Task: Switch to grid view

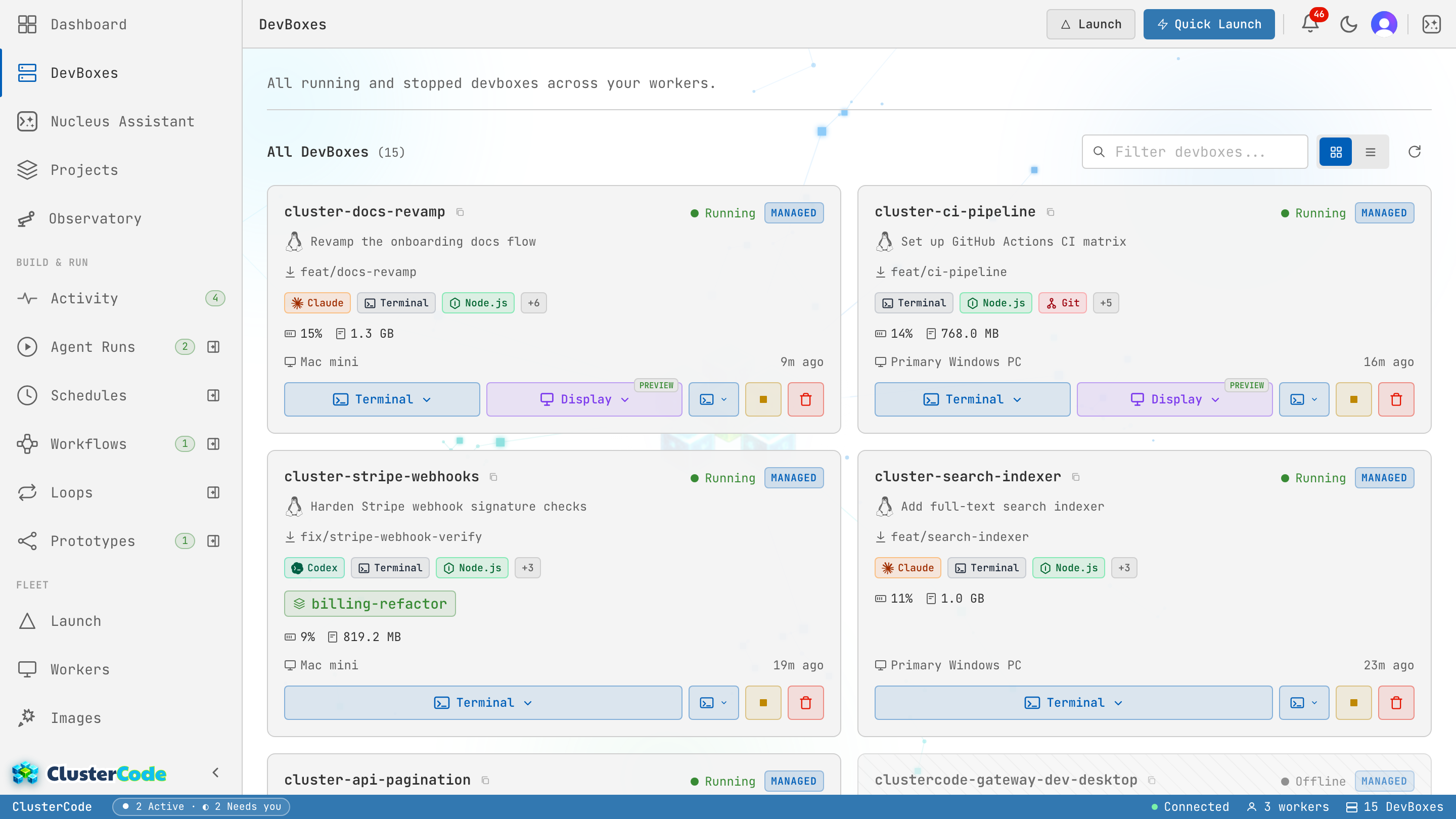Action: [1336, 152]
